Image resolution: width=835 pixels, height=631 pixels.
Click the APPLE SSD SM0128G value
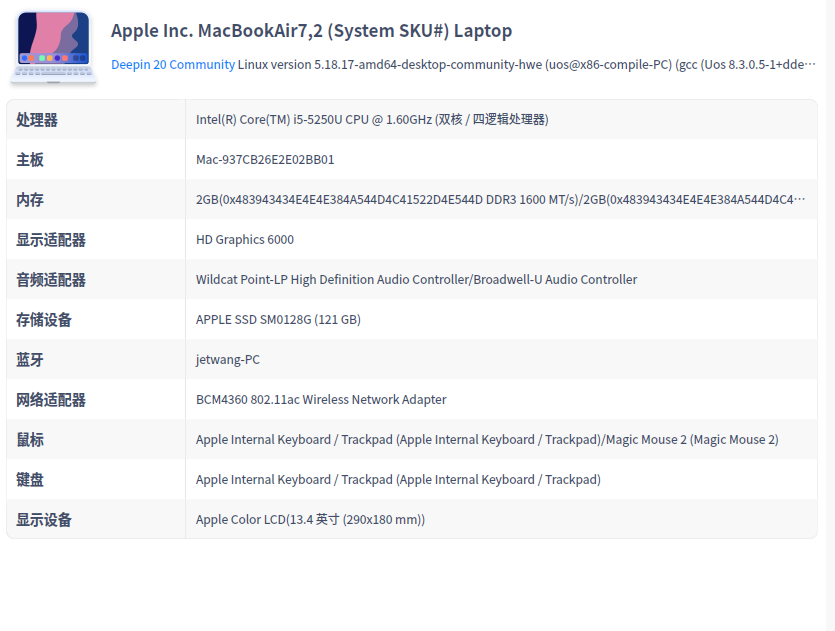coord(278,319)
